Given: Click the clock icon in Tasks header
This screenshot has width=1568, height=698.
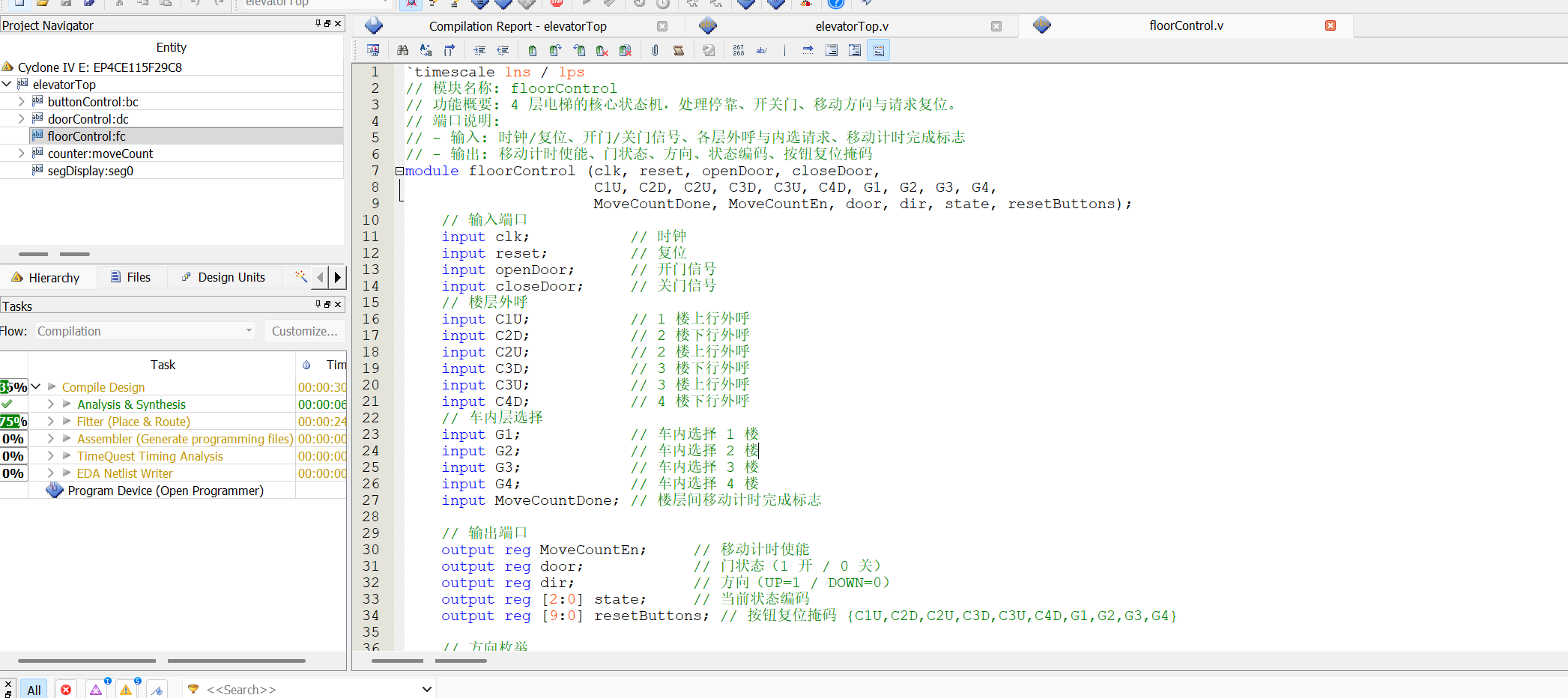Looking at the screenshot, I should (x=306, y=365).
